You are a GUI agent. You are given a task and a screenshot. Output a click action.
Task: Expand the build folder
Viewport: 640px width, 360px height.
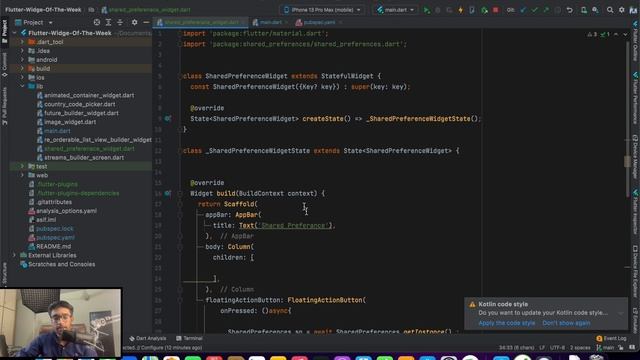click(x=22, y=69)
